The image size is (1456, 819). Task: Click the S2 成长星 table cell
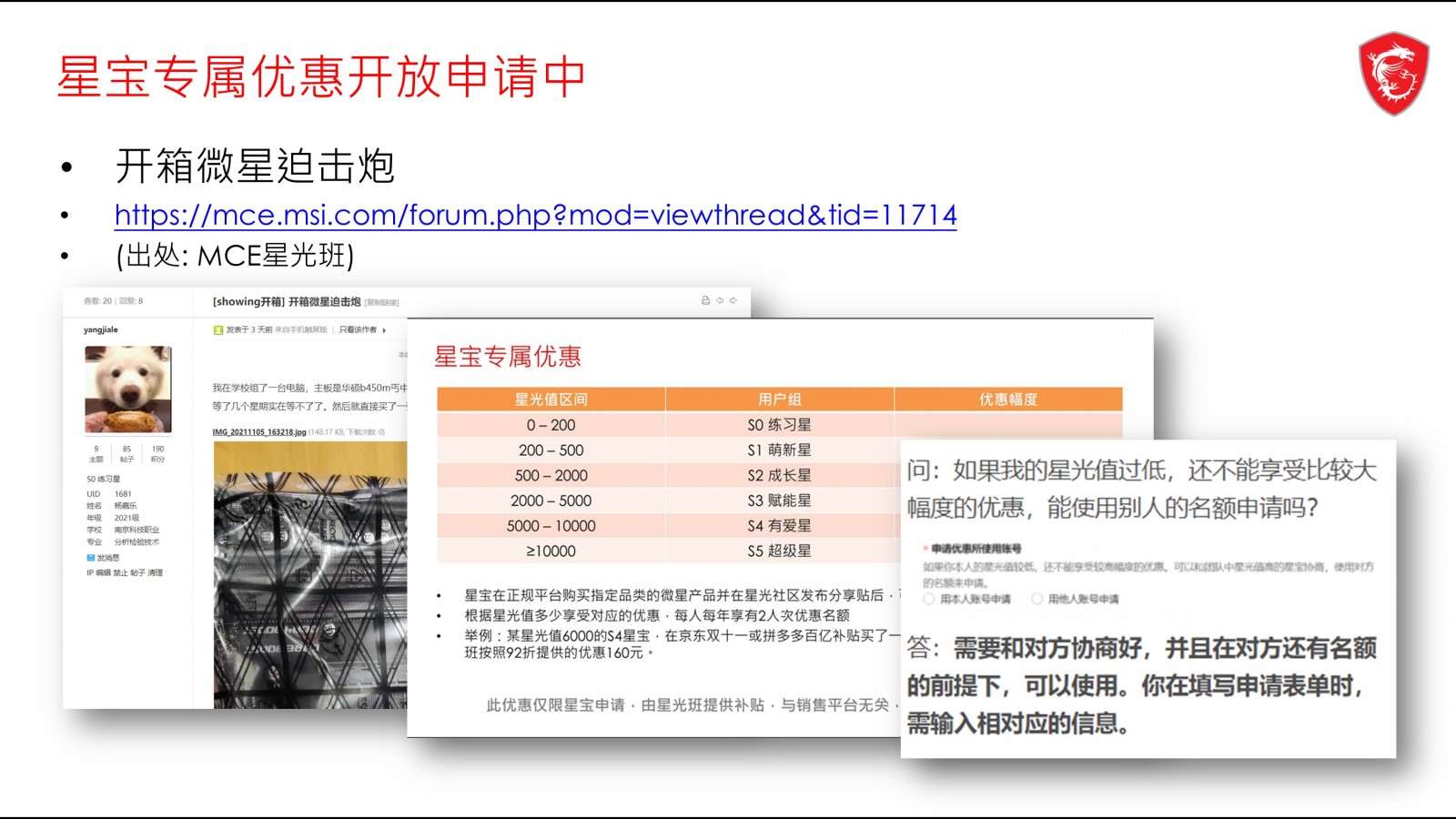coord(780,475)
